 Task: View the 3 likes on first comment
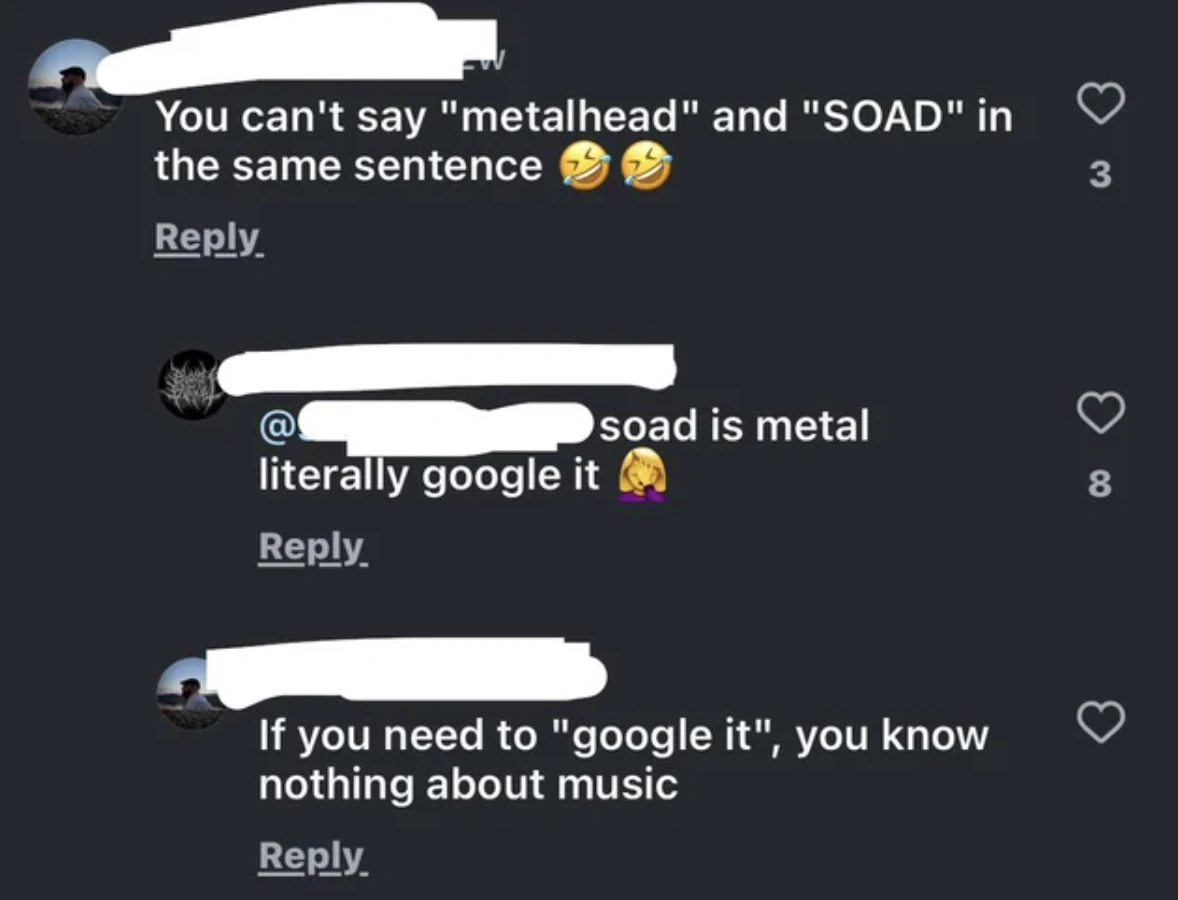click(1100, 174)
